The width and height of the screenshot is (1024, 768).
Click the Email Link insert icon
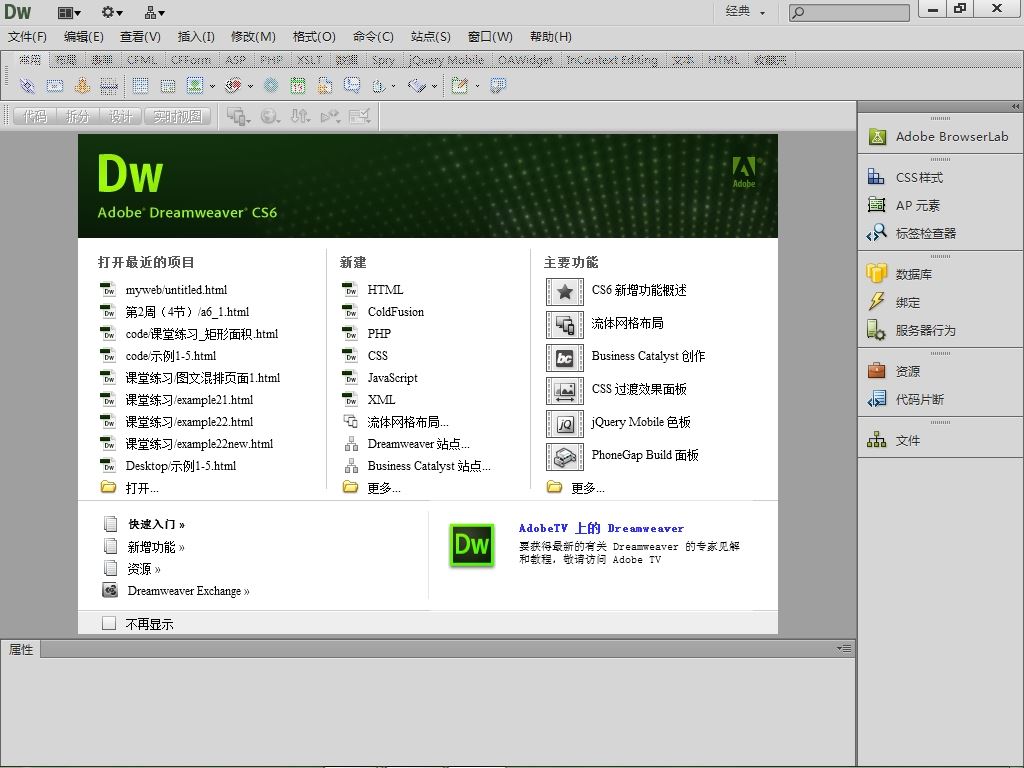pos(55,86)
